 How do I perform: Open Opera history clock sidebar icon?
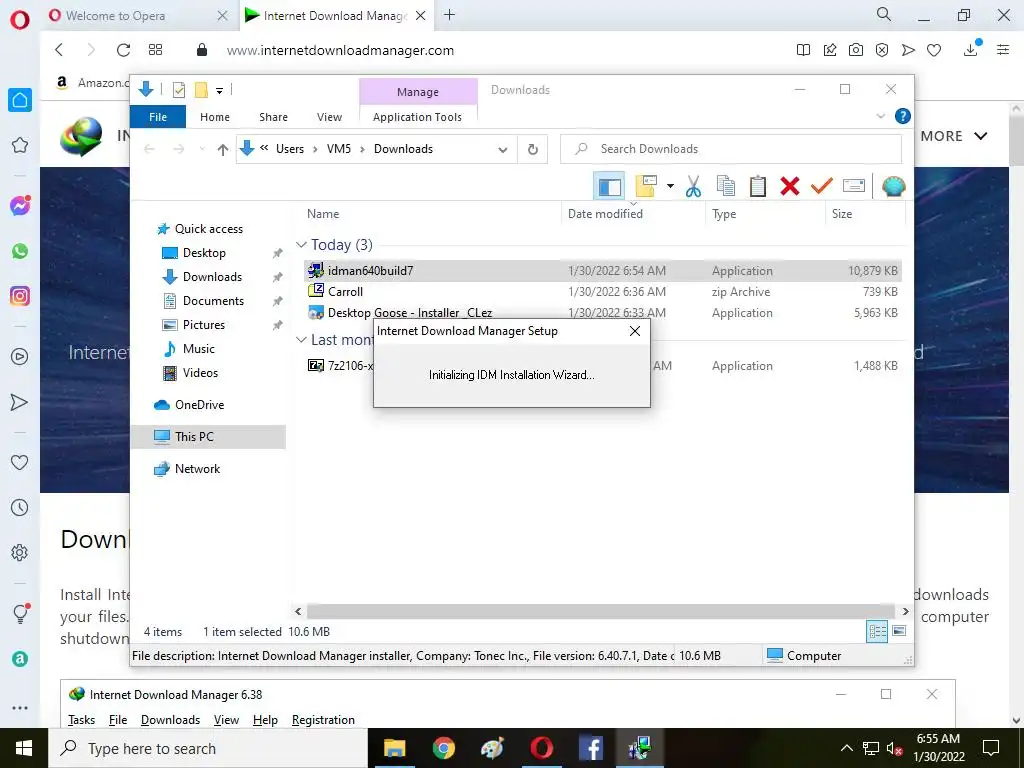click(x=20, y=507)
